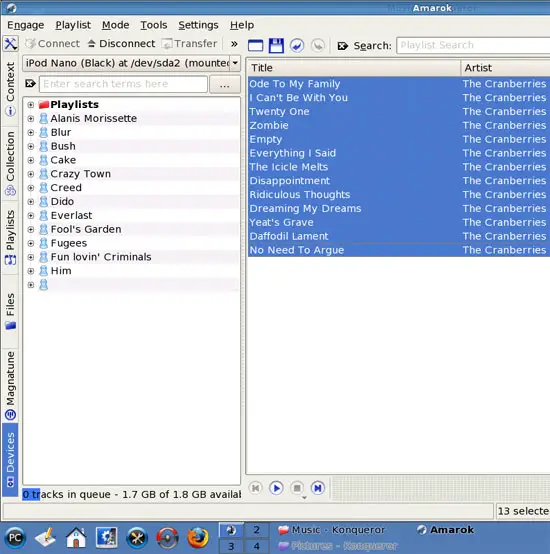The width and height of the screenshot is (550, 554).
Task: Select Everlast in device tree
Action: [71, 216]
